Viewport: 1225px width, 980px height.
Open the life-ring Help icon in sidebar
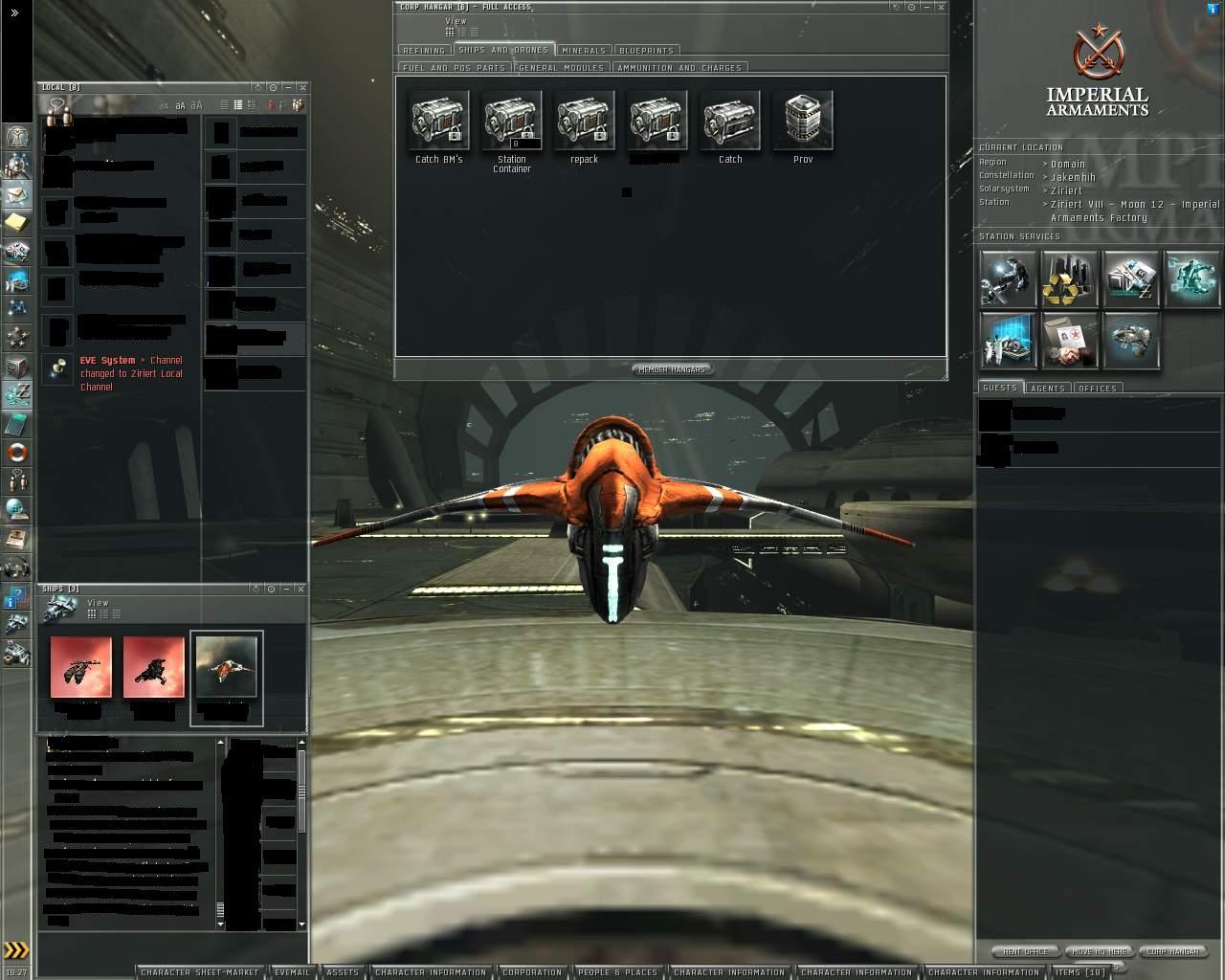[x=17, y=453]
